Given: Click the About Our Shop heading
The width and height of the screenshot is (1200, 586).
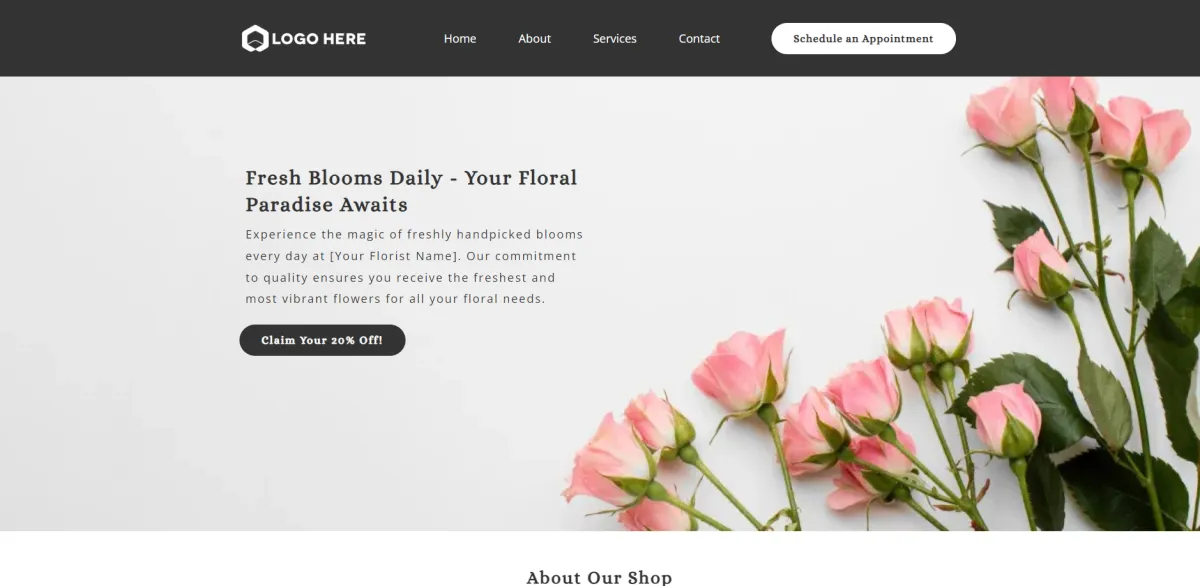Looking at the screenshot, I should (599, 577).
